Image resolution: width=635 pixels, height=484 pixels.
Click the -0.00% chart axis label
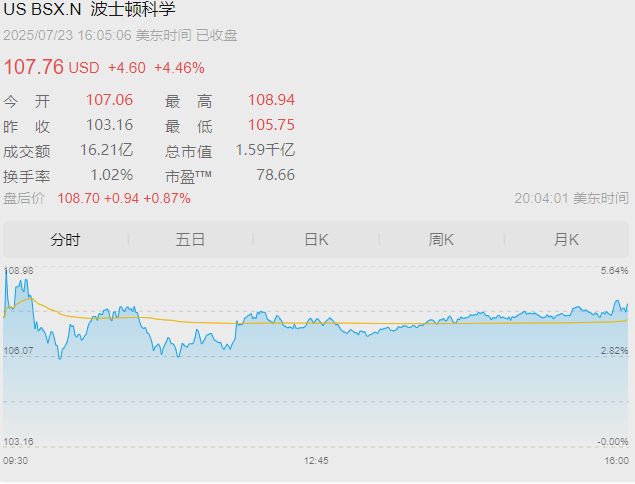(613, 442)
